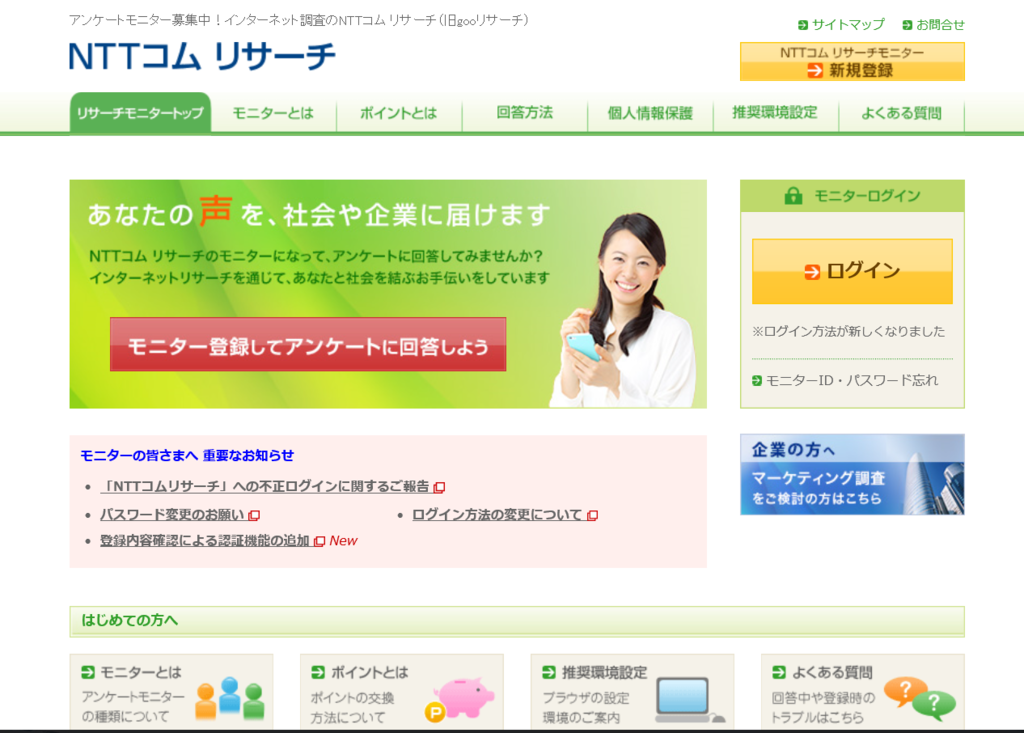
Task: Click external-link icon after 登録内容確認による認証機能の追加
Action: (x=319, y=541)
